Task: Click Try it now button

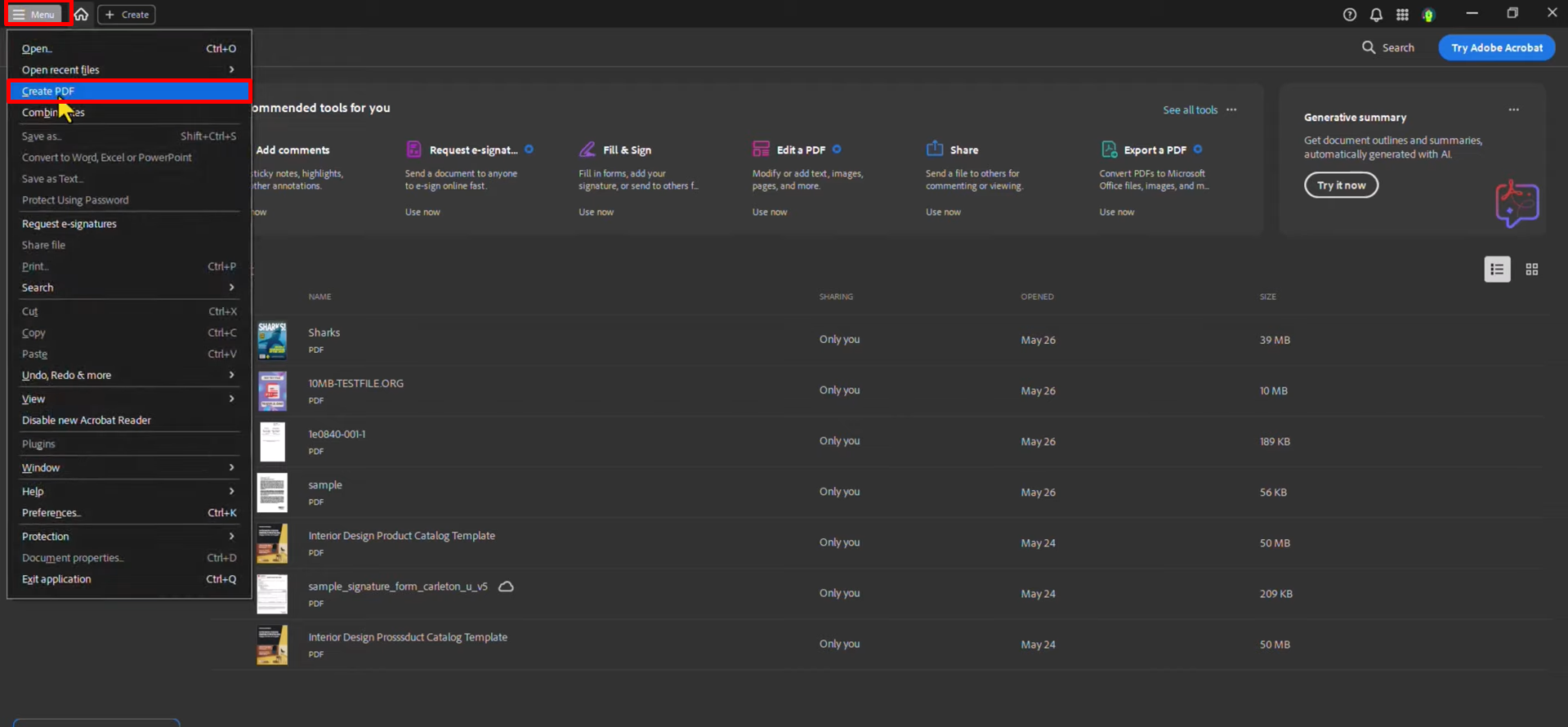Action: 1341,185
